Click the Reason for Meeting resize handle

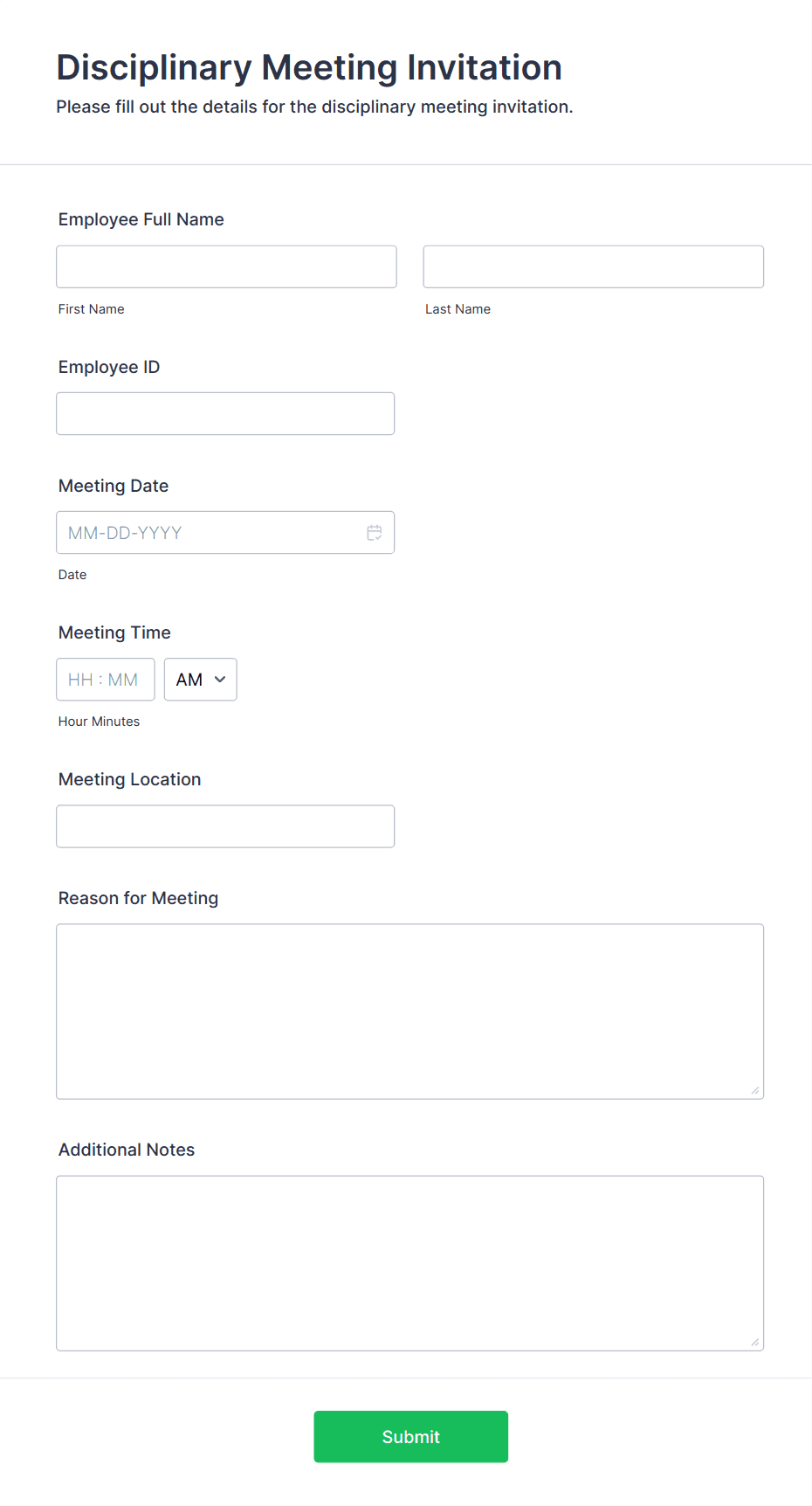(754, 1090)
